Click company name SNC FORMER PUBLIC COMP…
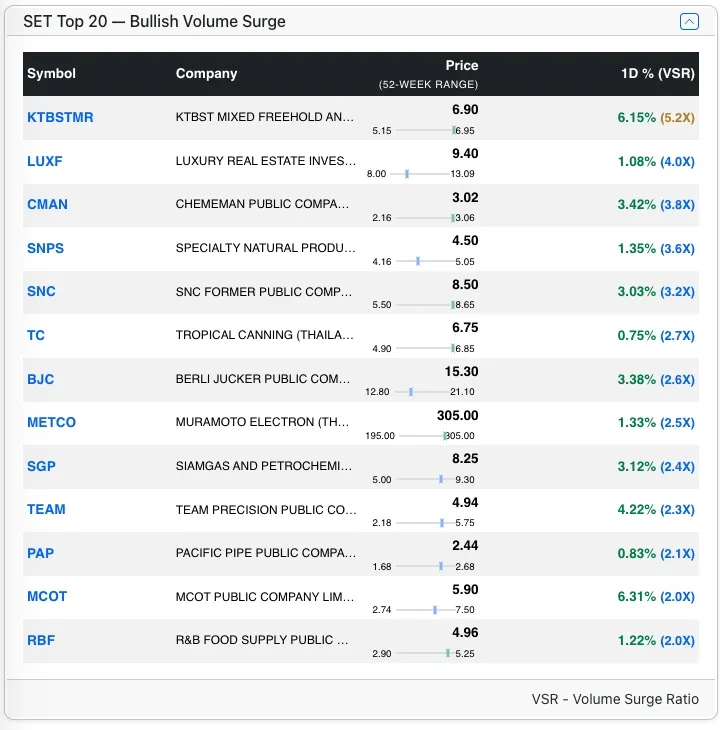 (264, 291)
